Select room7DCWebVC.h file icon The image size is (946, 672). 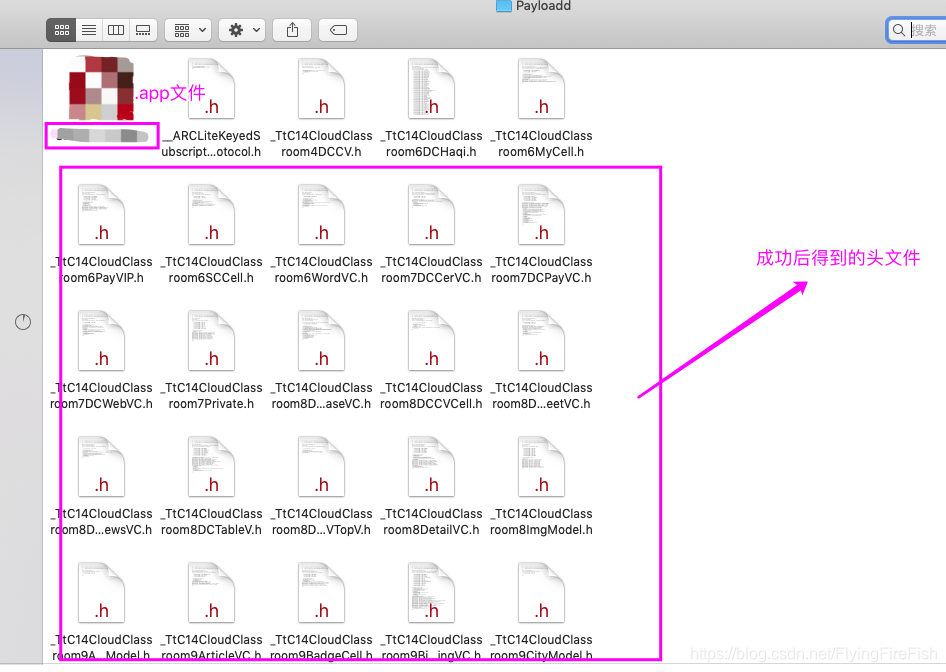coord(101,341)
